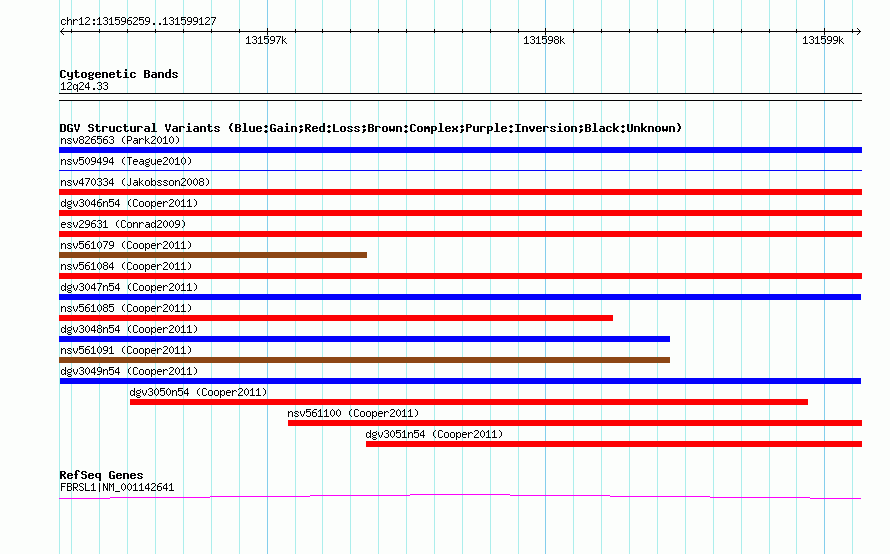Viewport: 890px width, 554px height.
Task: Select dgv3049n54 (Cooper2011) label
Action: pyautogui.click(x=129, y=371)
